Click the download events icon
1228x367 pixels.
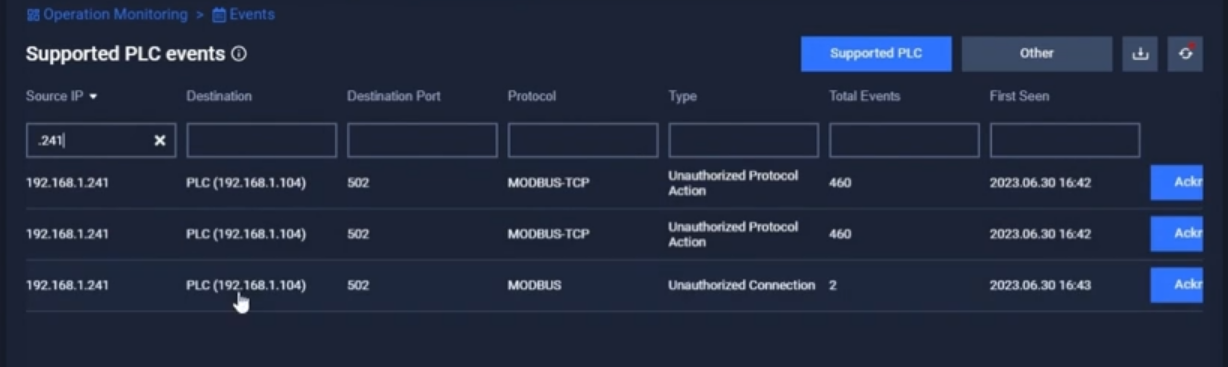tap(1139, 54)
